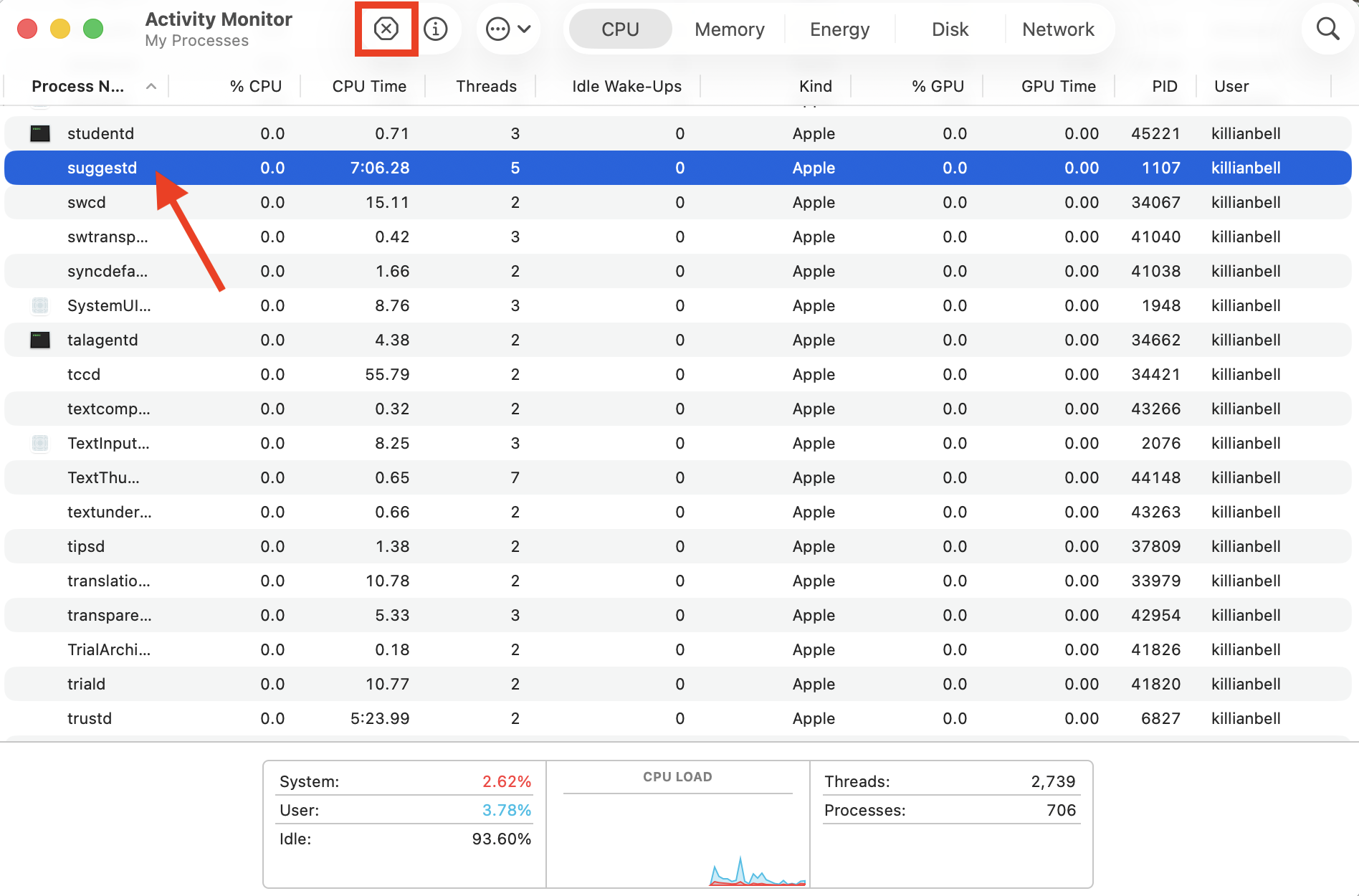Switch to the Network tab

click(1059, 29)
